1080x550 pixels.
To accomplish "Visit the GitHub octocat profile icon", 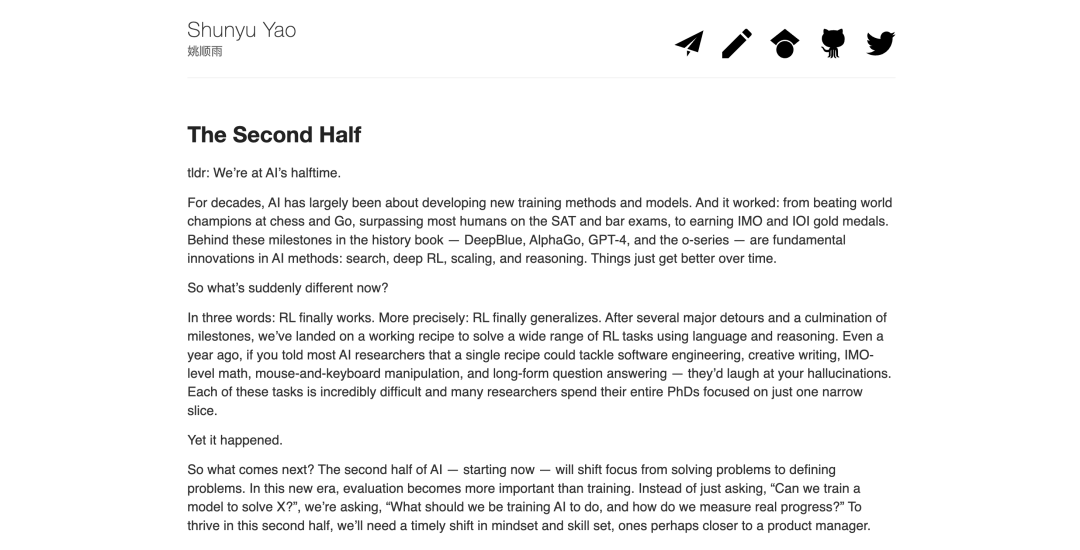I will pos(833,43).
